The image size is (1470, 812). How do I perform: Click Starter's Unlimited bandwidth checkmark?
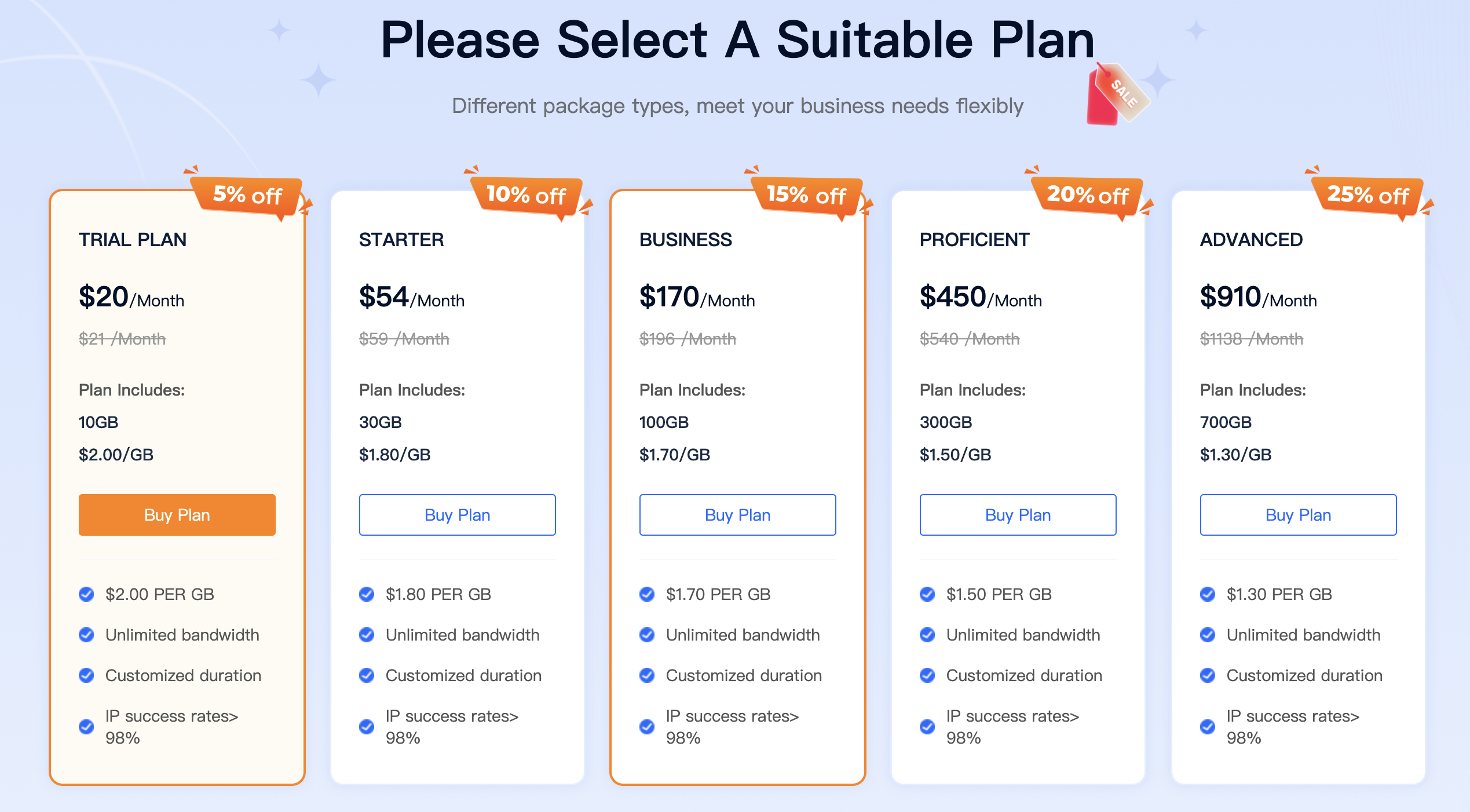click(367, 635)
